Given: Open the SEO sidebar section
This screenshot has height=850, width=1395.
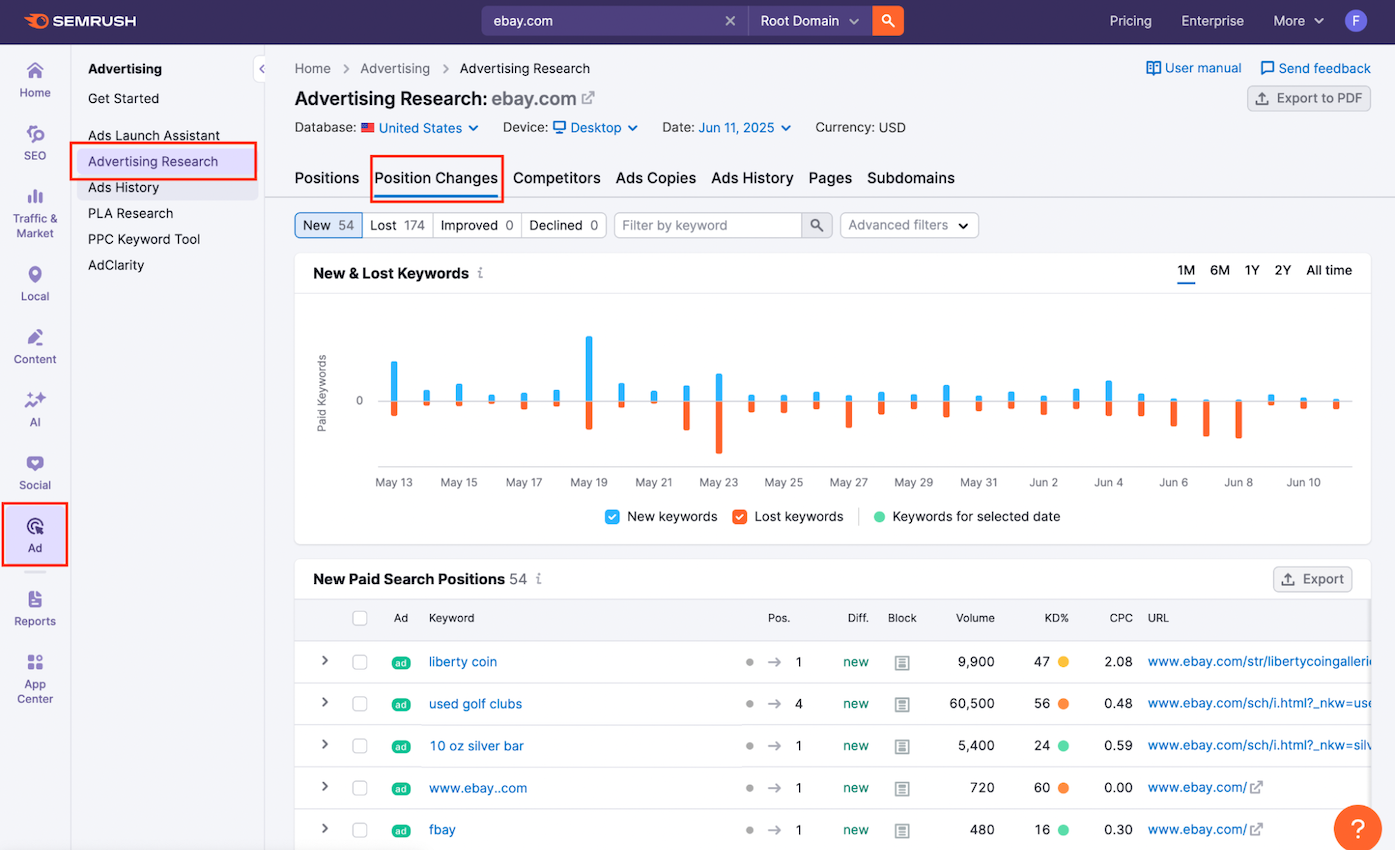Looking at the screenshot, I should pyautogui.click(x=35, y=142).
